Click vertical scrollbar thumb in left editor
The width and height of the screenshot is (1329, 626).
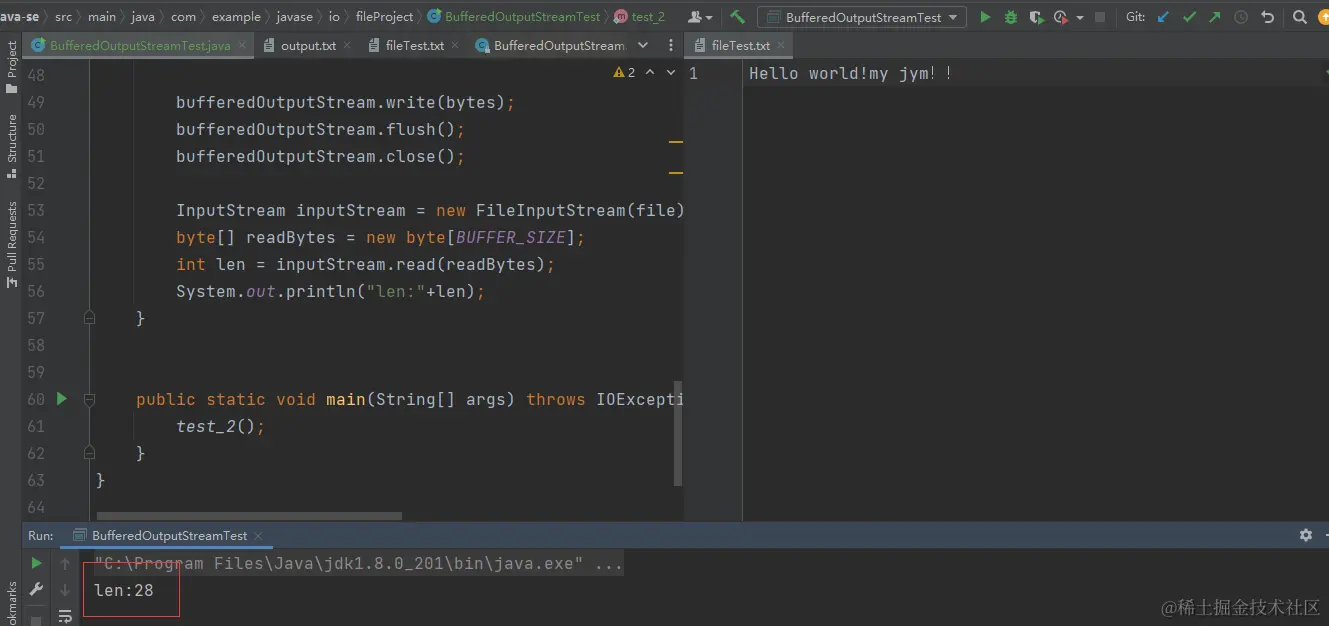(x=678, y=433)
